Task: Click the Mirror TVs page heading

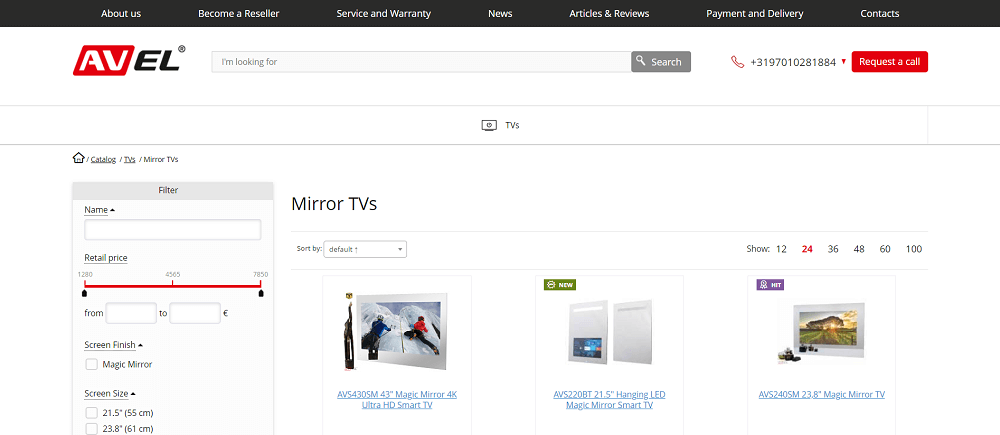Action: [334, 203]
